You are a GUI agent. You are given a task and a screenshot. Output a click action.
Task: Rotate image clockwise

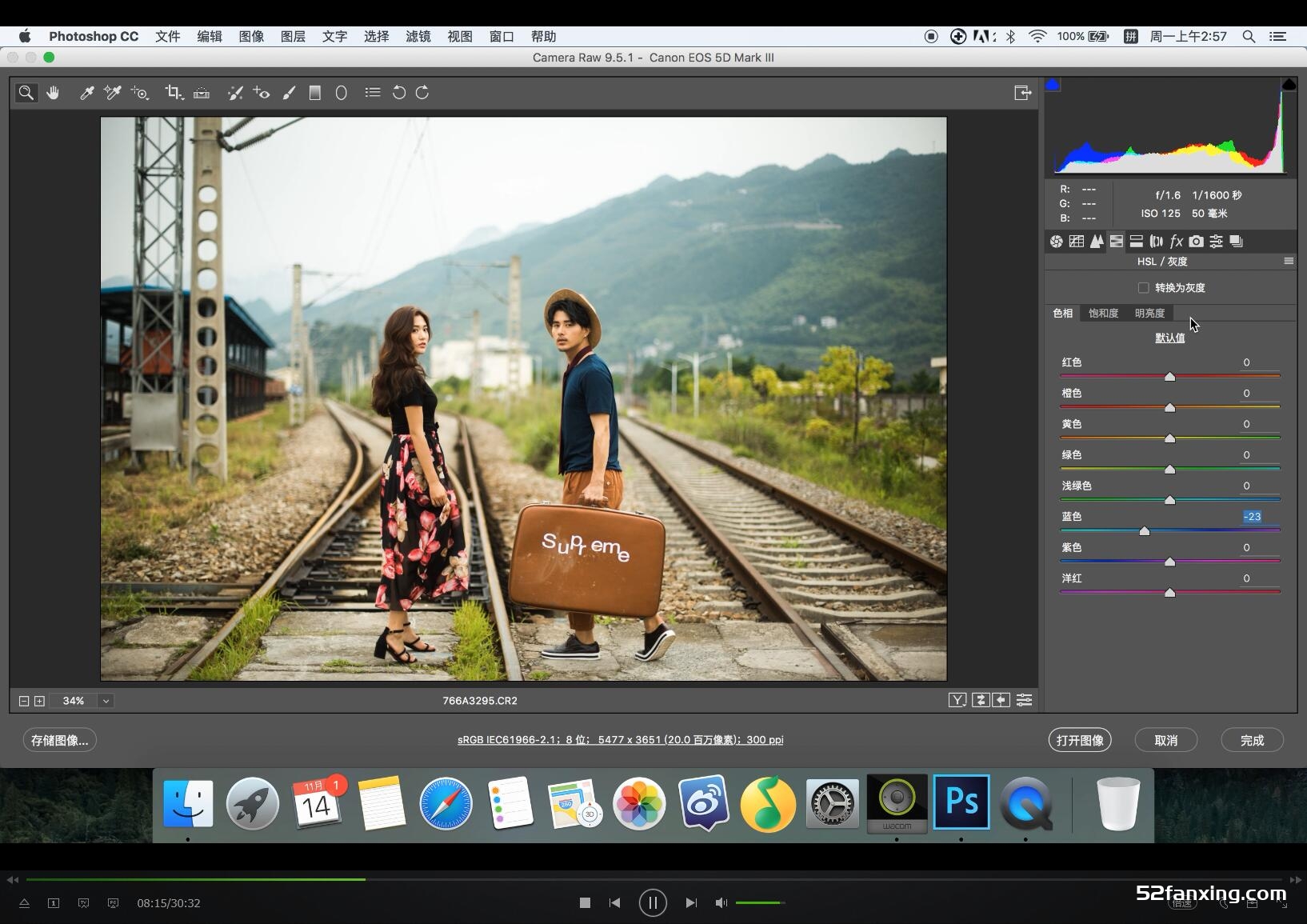coord(422,93)
